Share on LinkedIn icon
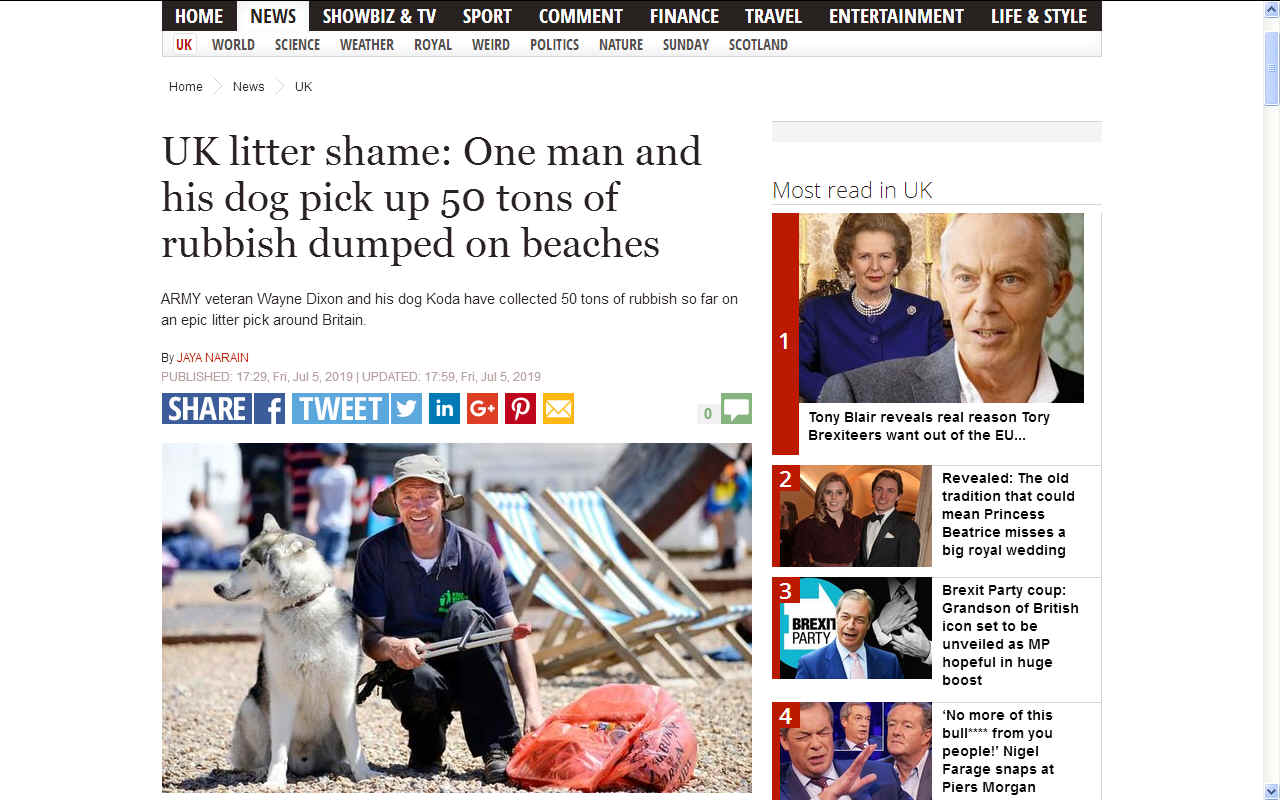Viewport: 1280px width, 800px height. tap(444, 408)
